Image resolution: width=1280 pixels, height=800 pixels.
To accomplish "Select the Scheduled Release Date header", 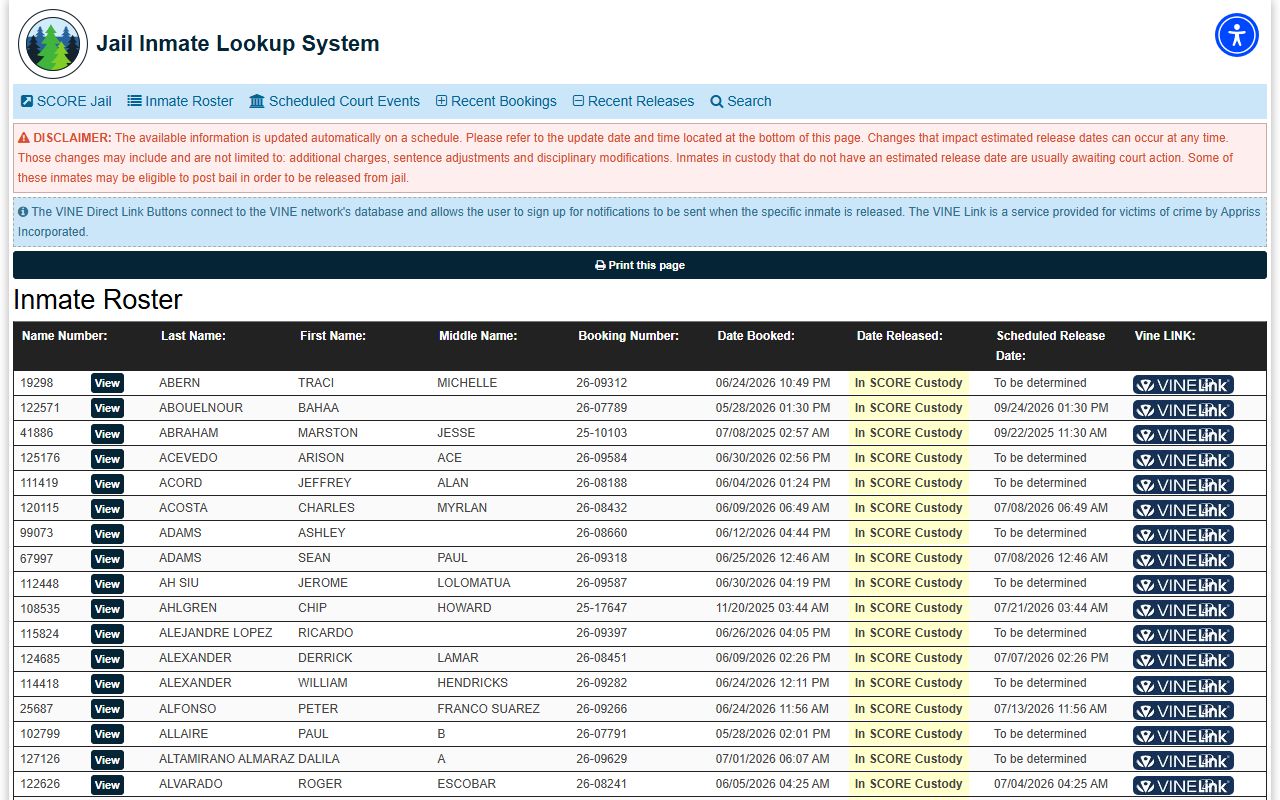I will tap(1050, 345).
